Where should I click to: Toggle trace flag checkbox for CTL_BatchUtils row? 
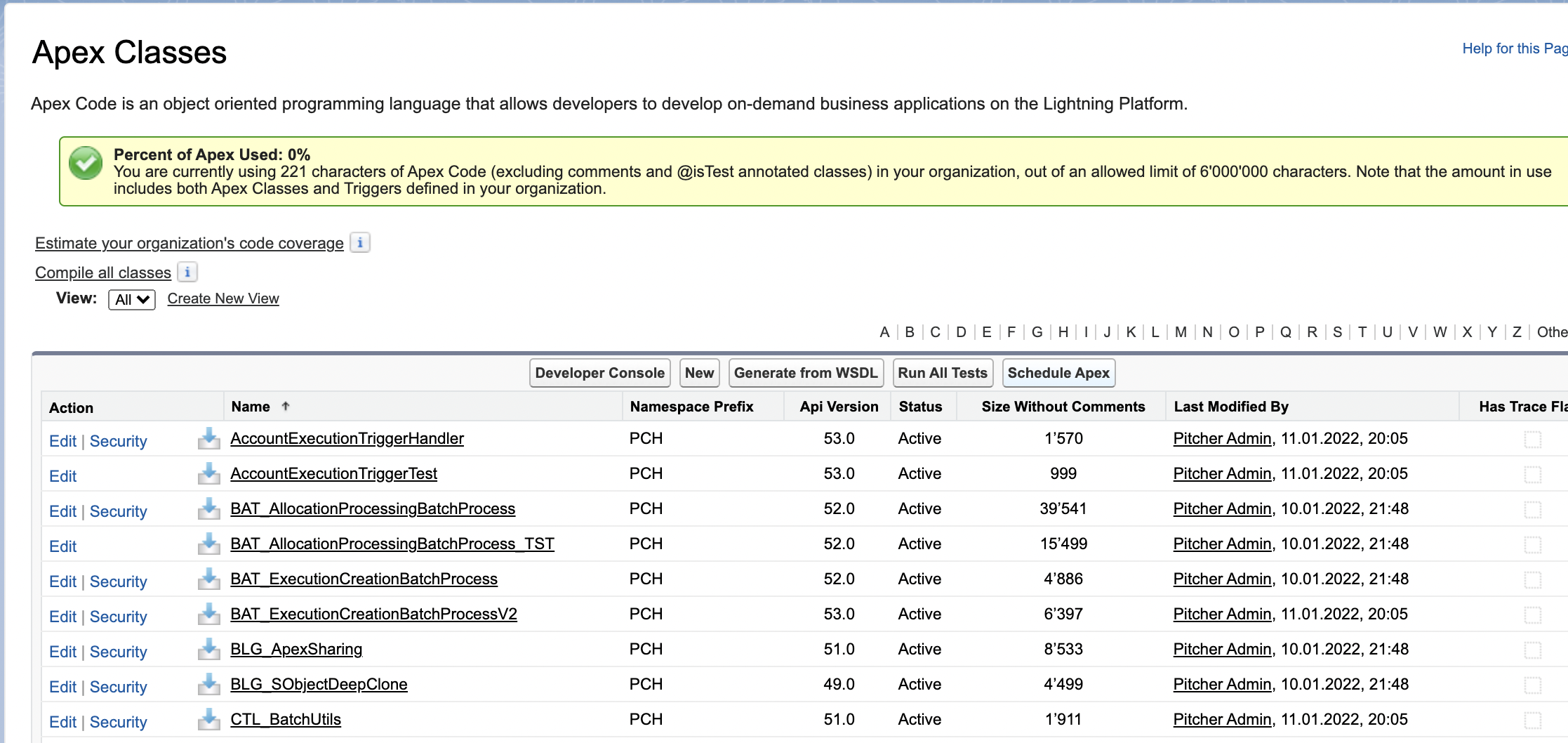point(1533,721)
